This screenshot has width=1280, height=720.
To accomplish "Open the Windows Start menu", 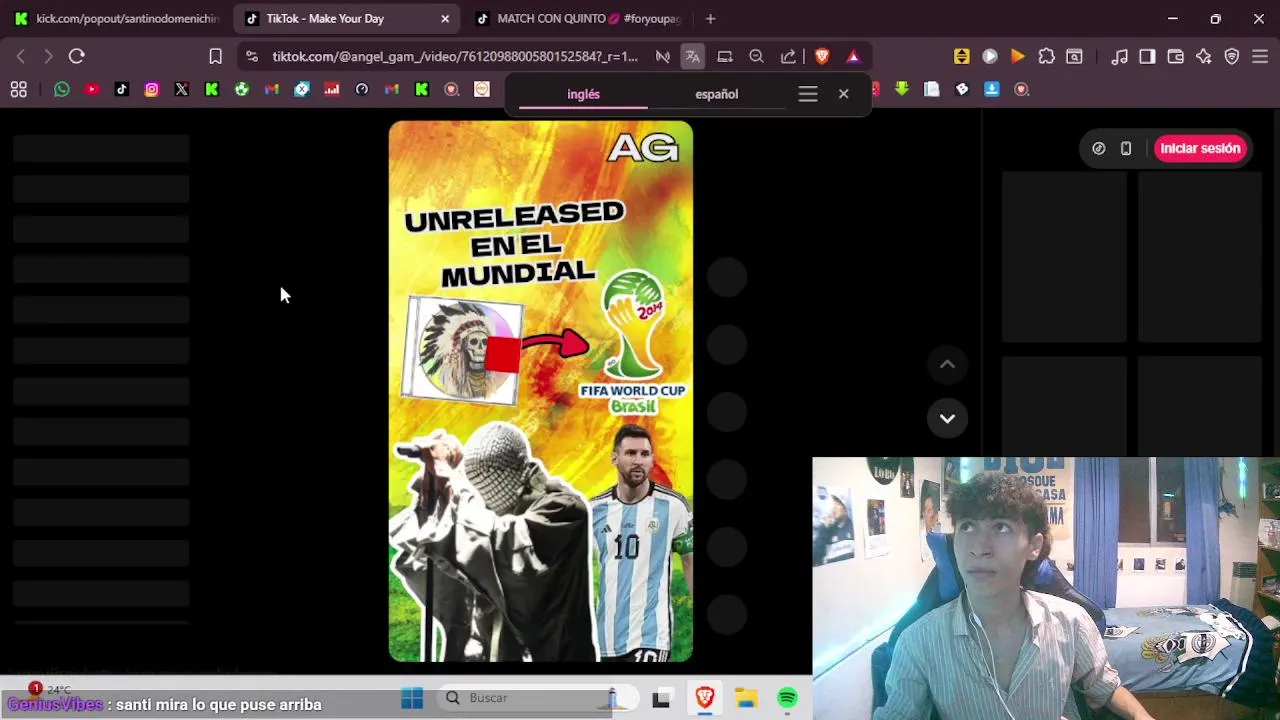I will click(412, 698).
